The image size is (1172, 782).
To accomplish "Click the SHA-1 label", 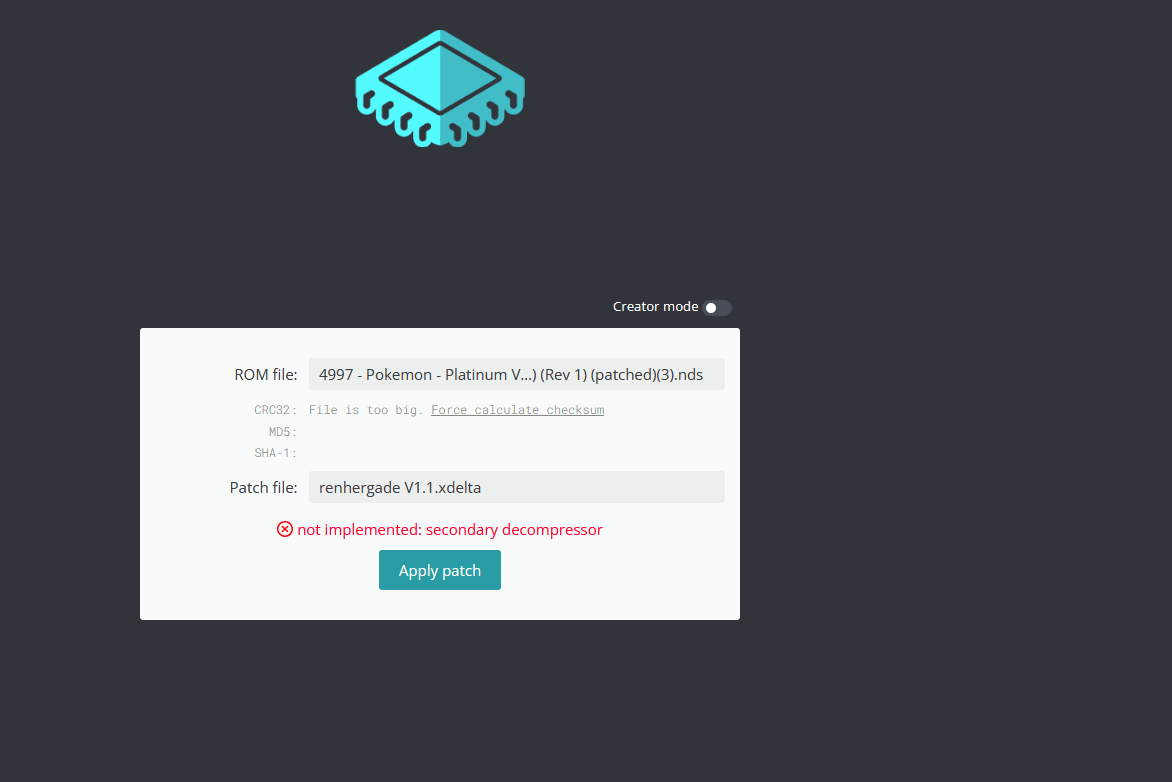I will point(275,453).
